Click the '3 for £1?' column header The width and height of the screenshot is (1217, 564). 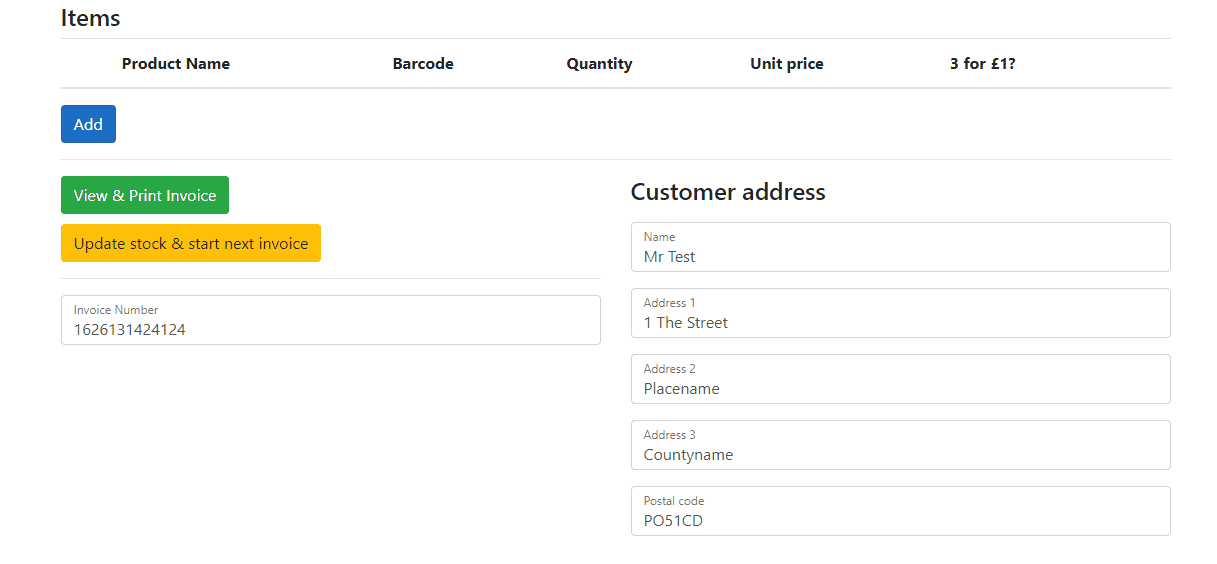983,64
